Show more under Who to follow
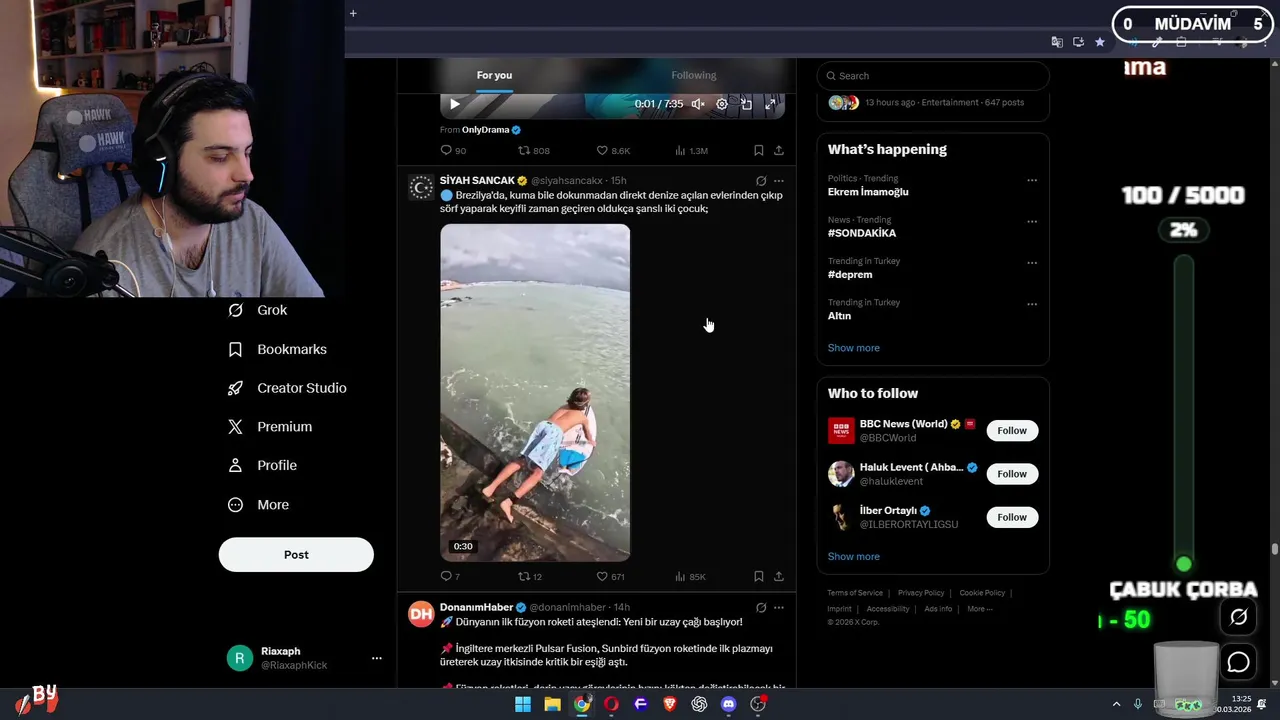This screenshot has height=720, width=1280. 854,557
